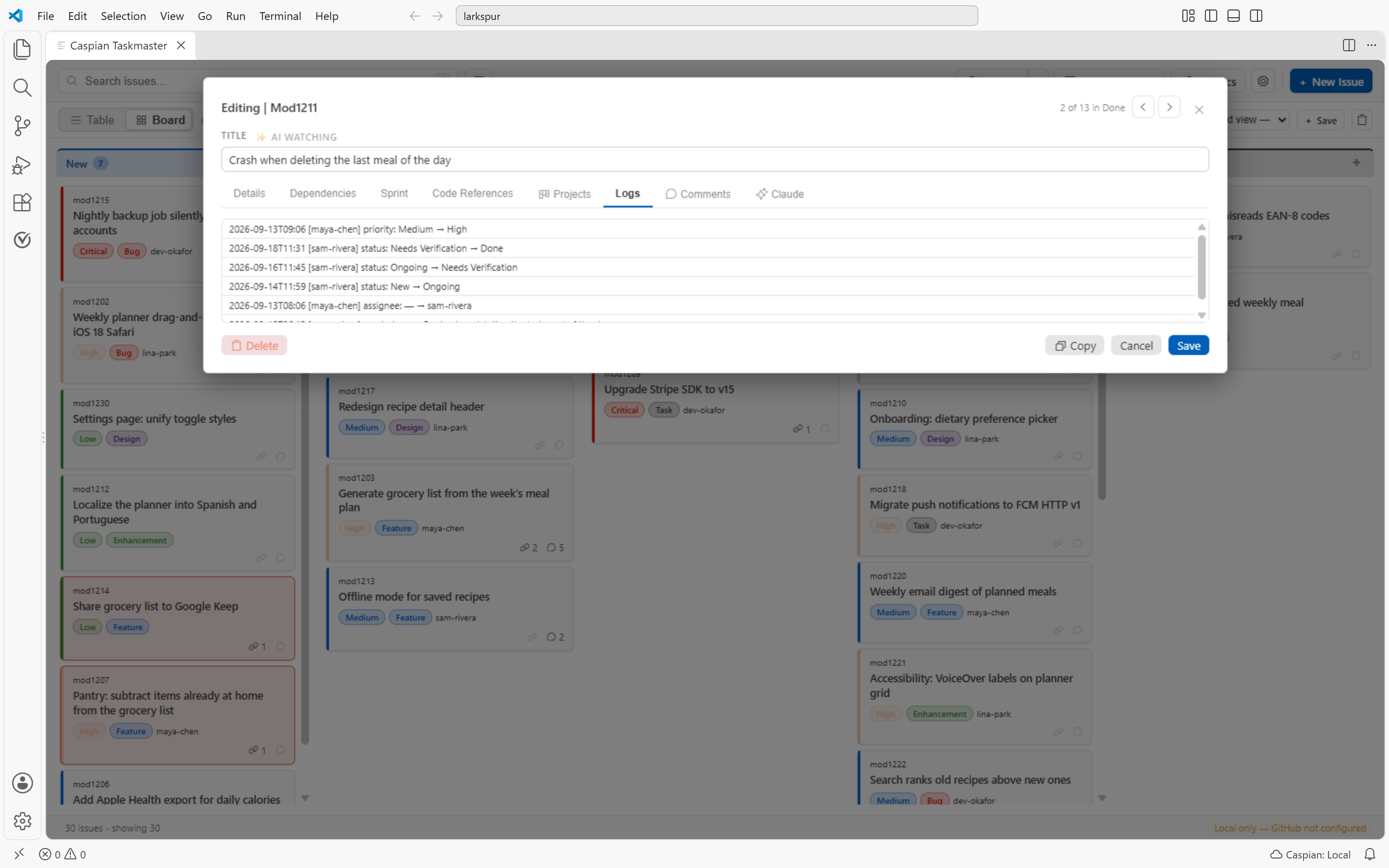The width and height of the screenshot is (1389, 868).
Task: Save the edited issue with the blue Save button
Action: pos(1188,345)
